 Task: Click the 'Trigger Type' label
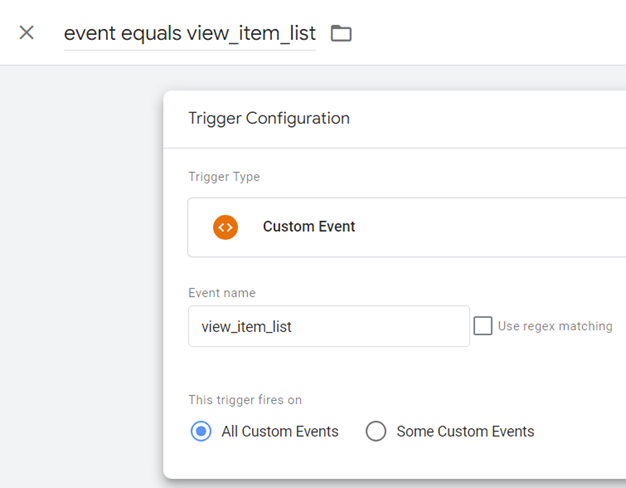click(224, 177)
